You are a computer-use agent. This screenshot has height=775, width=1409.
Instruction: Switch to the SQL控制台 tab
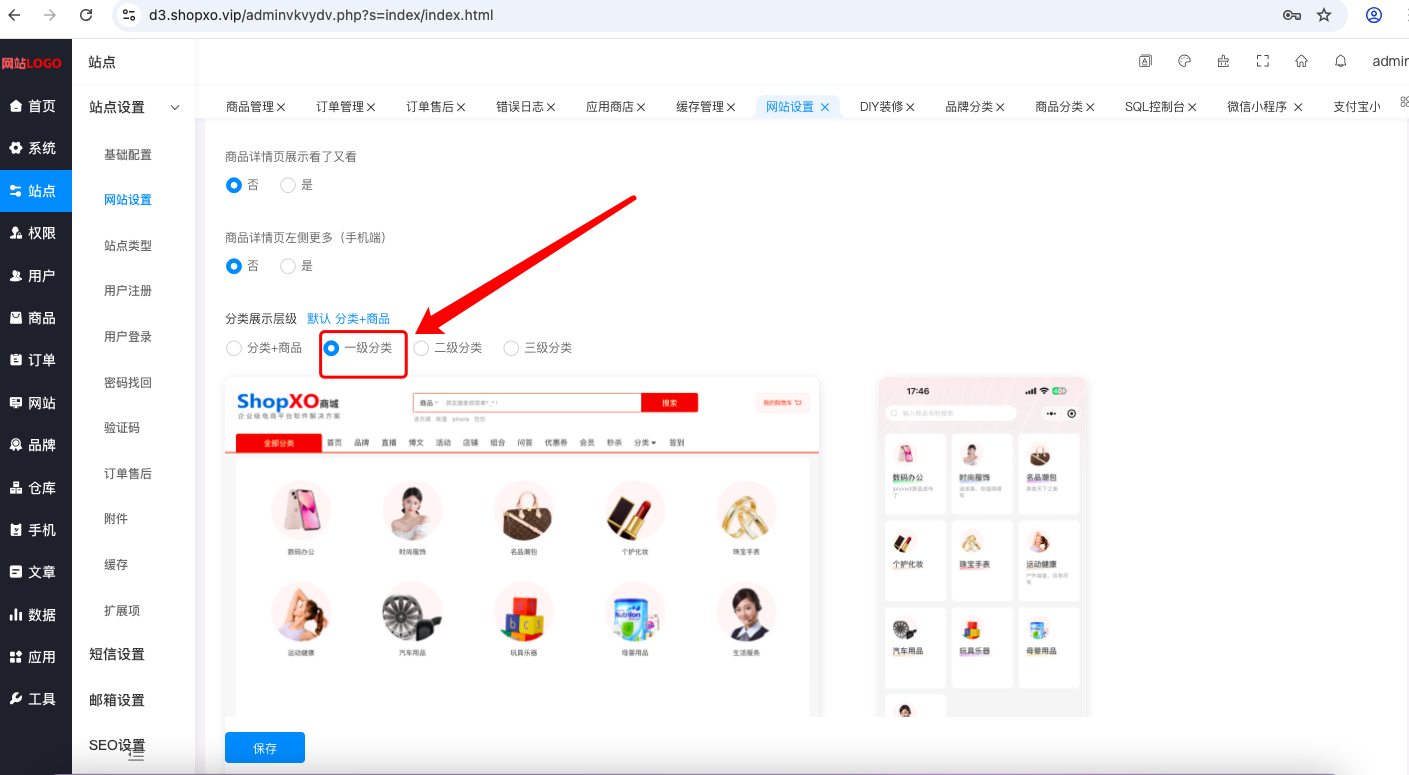[1155, 106]
